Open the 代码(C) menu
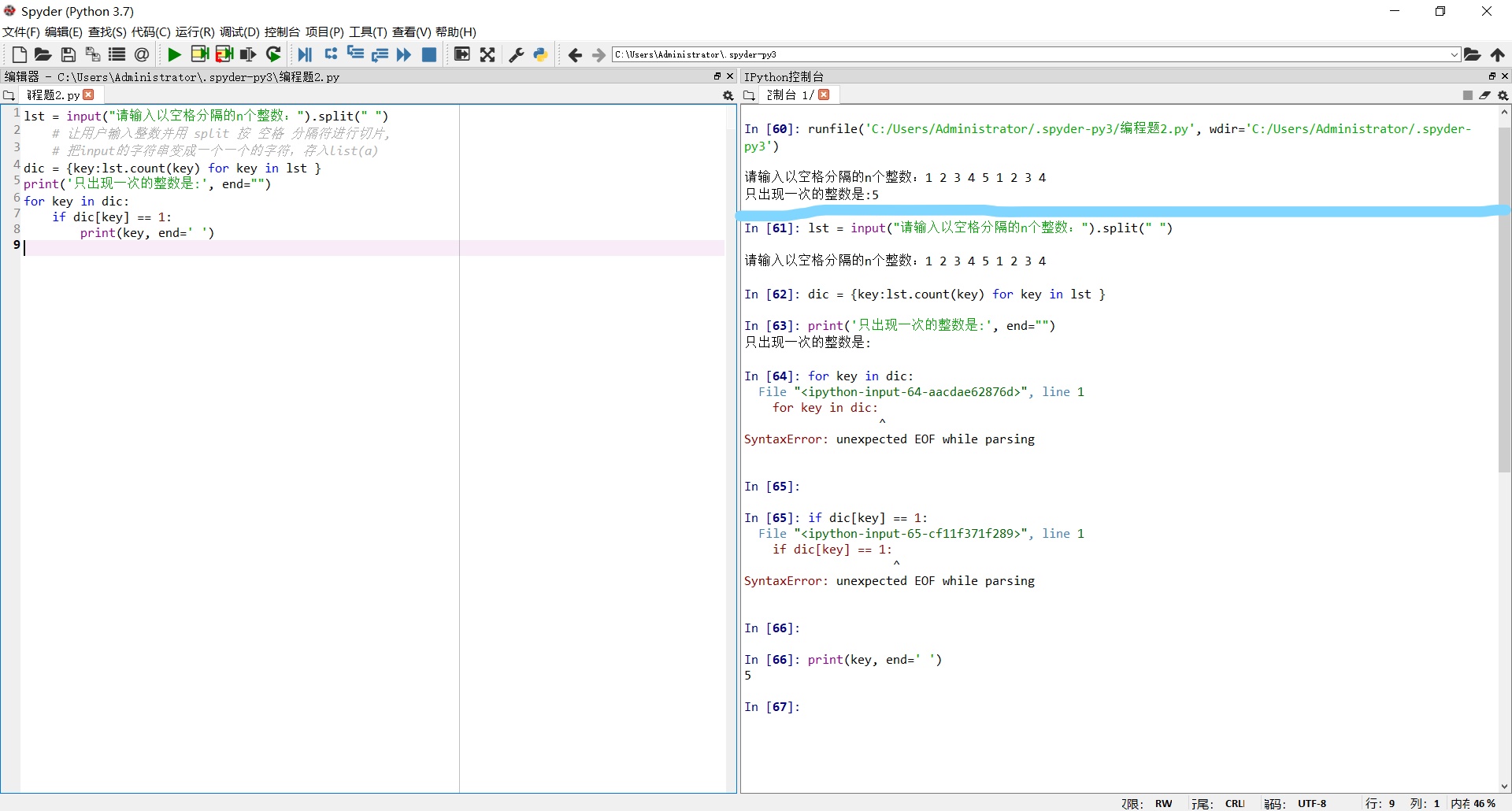Screen dimensions: 1512x811 pos(150,32)
